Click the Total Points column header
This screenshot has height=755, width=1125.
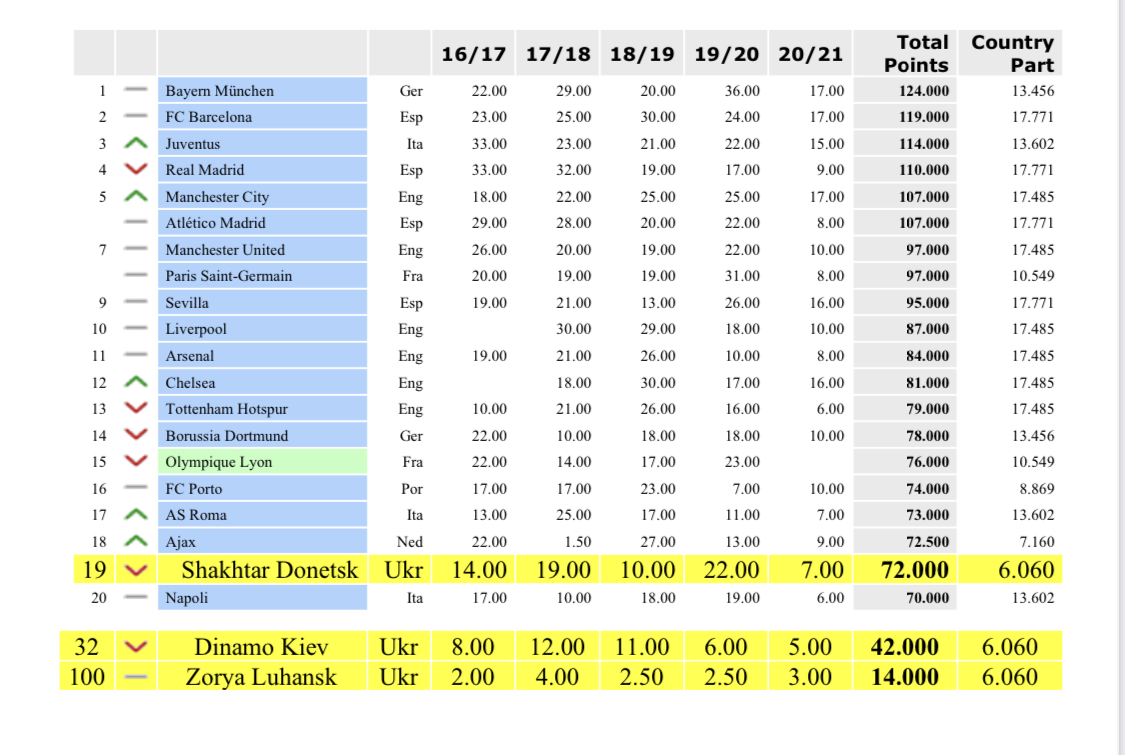pyautogui.click(x=915, y=54)
